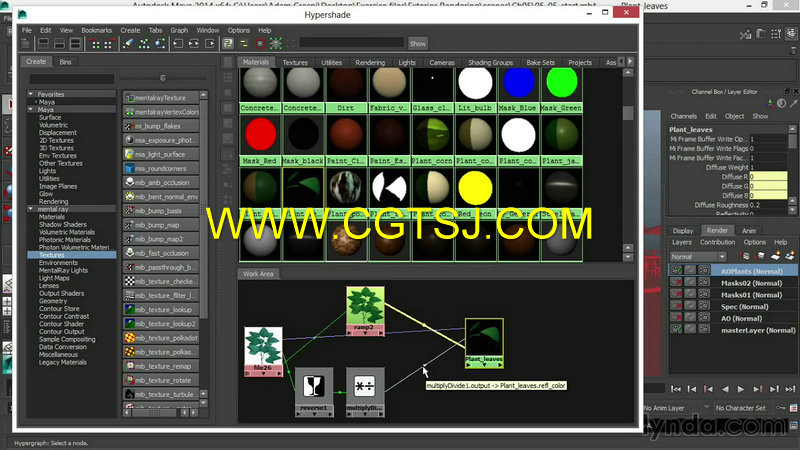The image size is (800, 450).
Task: Click the Work Area tab
Action: click(x=258, y=274)
